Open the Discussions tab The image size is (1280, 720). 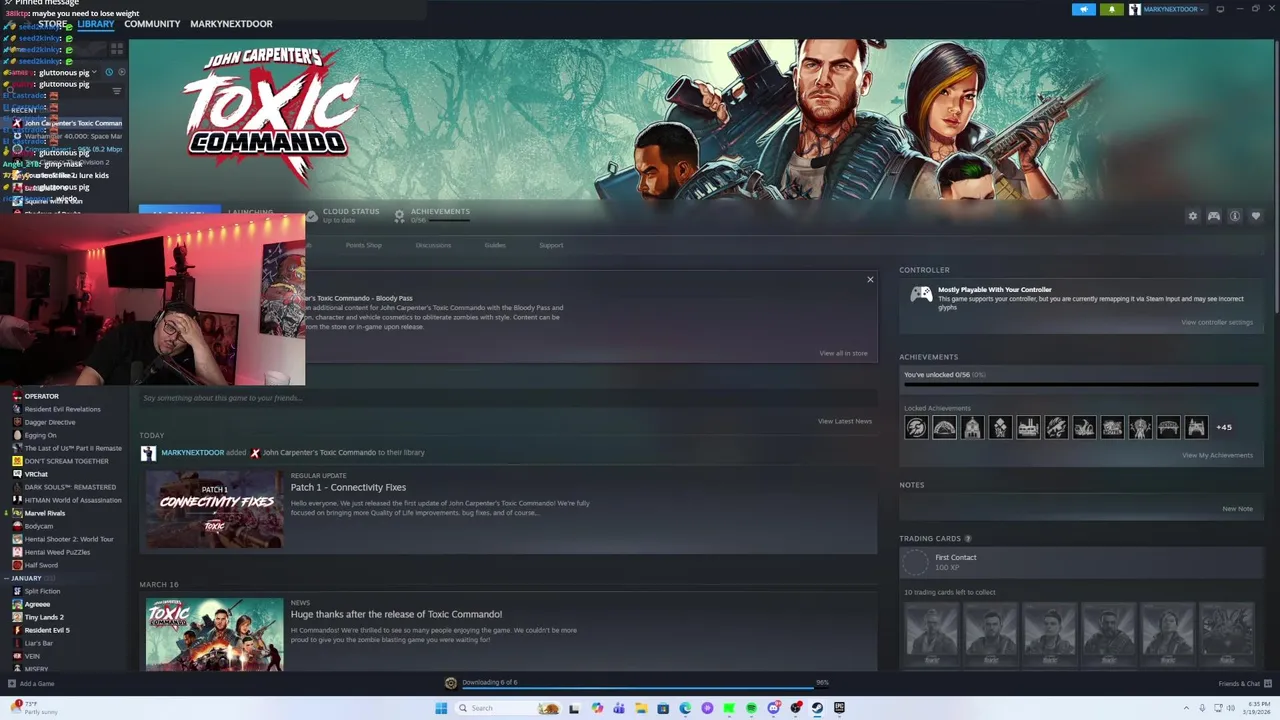(433, 245)
